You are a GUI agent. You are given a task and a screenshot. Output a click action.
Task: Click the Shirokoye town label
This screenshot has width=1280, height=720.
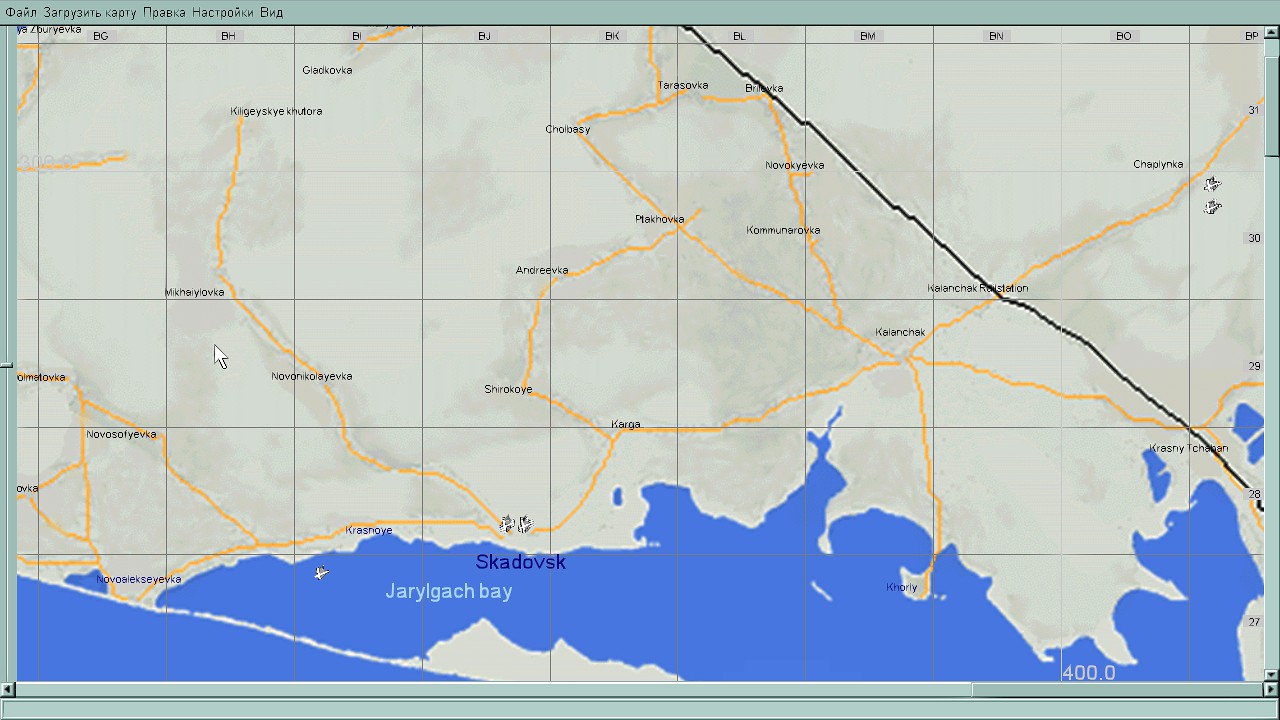click(x=508, y=389)
